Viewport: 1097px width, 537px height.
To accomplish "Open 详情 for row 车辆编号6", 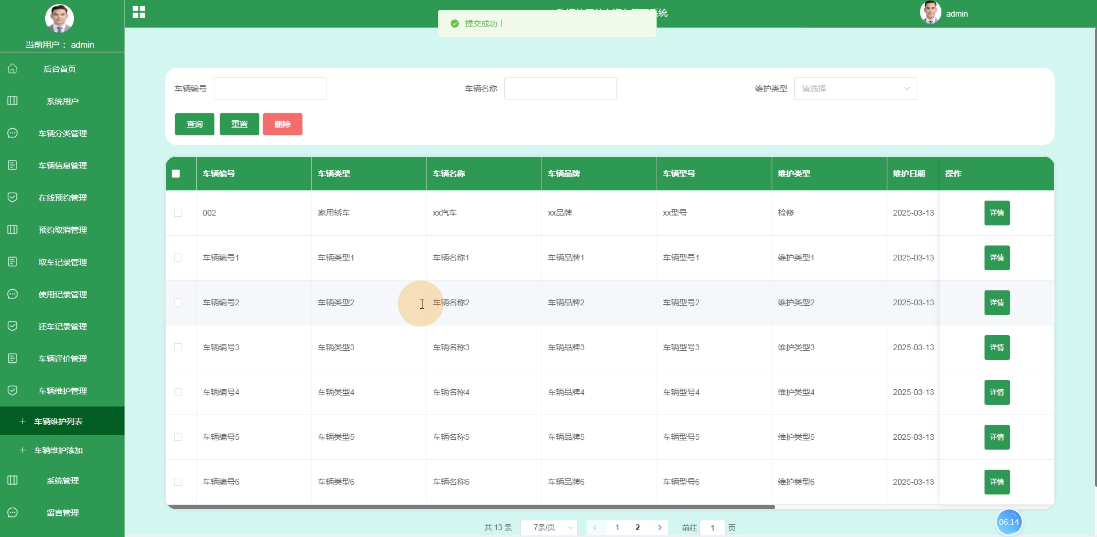I will (997, 482).
